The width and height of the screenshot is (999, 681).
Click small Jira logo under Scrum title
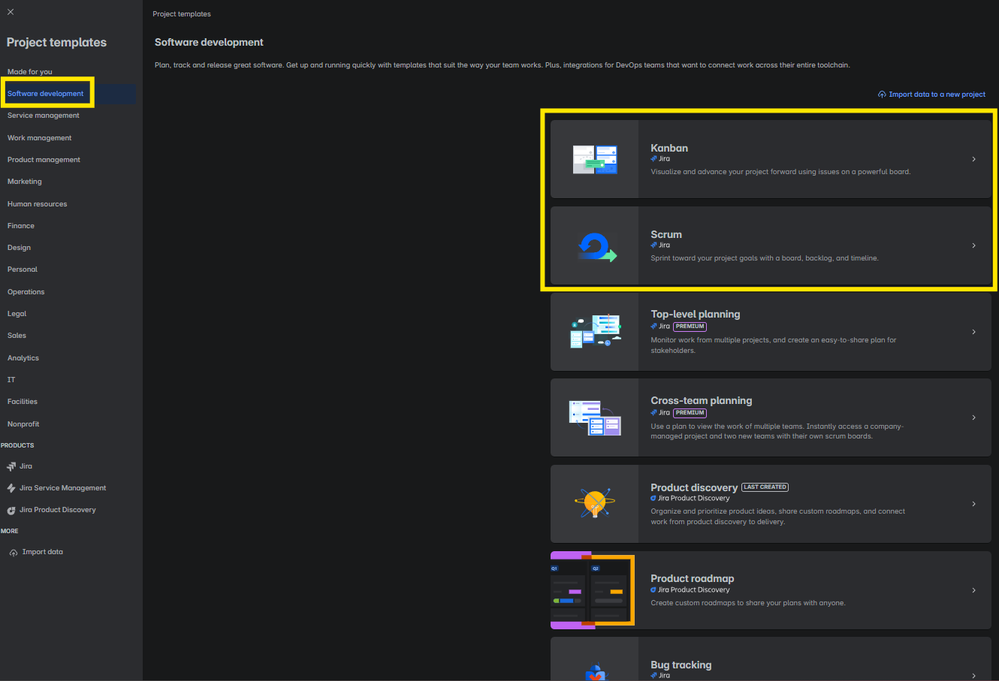point(654,245)
